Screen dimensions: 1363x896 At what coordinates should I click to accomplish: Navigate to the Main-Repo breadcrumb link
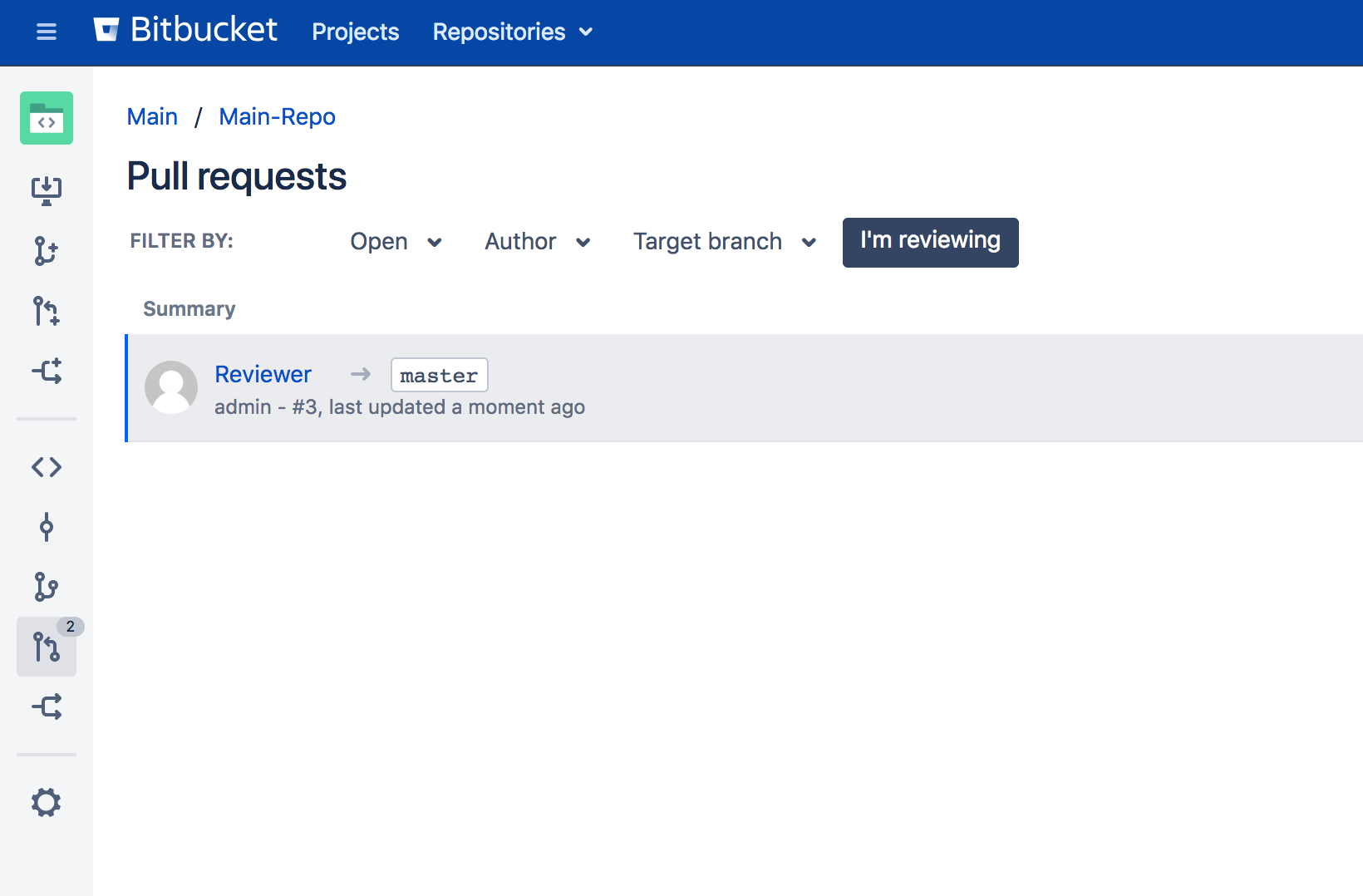tap(277, 116)
